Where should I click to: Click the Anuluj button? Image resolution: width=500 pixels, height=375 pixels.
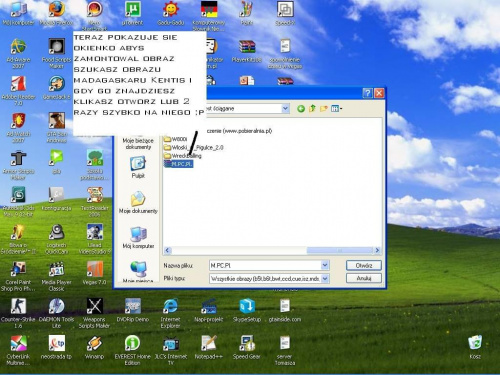click(364, 278)
